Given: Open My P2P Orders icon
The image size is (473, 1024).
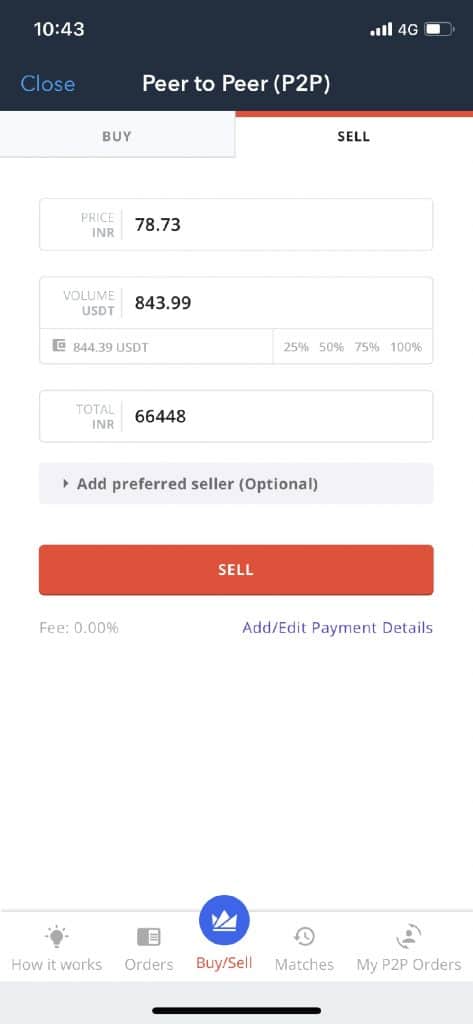Looking at the screenshot, I should (x=409, y=936).
